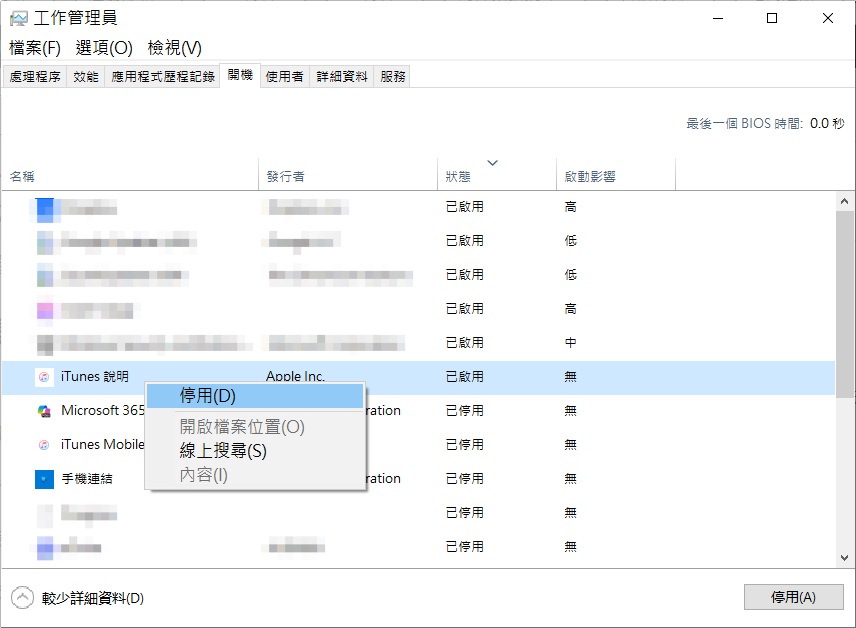Screen dimensions: 856x628
Task: Click the Task Manager title bar icon
Action: pos(18,19)
